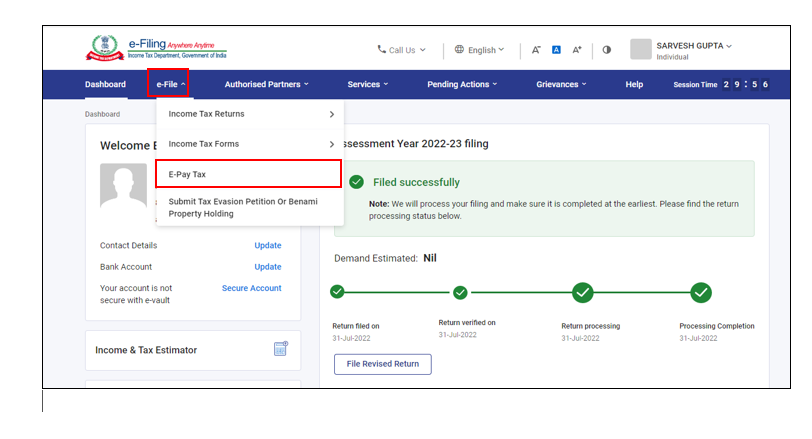Open the Authorised Partners menu
The image size is (812, 439).
(x=266, y=84)
